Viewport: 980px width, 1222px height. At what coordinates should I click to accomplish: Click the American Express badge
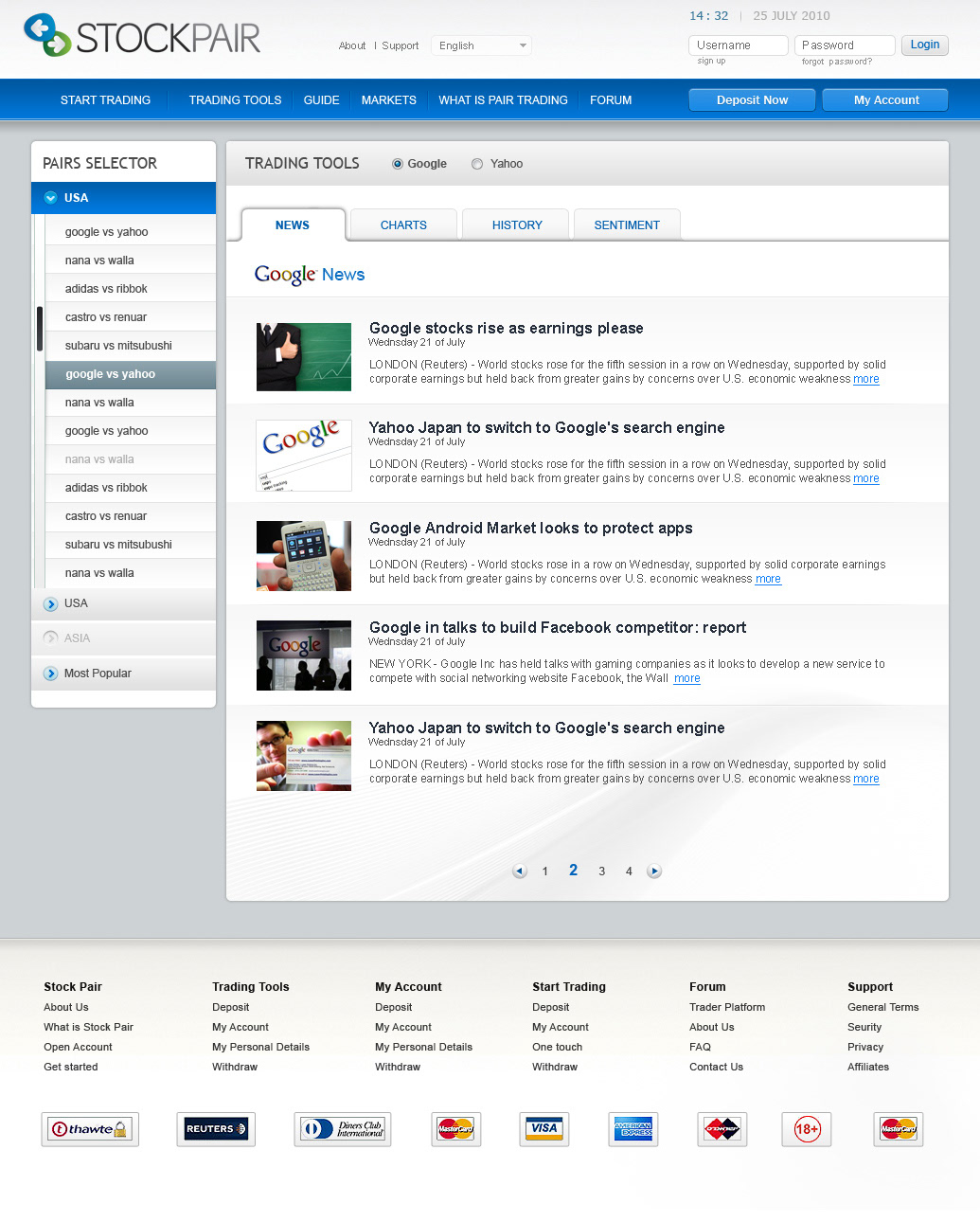point(633,1129)
